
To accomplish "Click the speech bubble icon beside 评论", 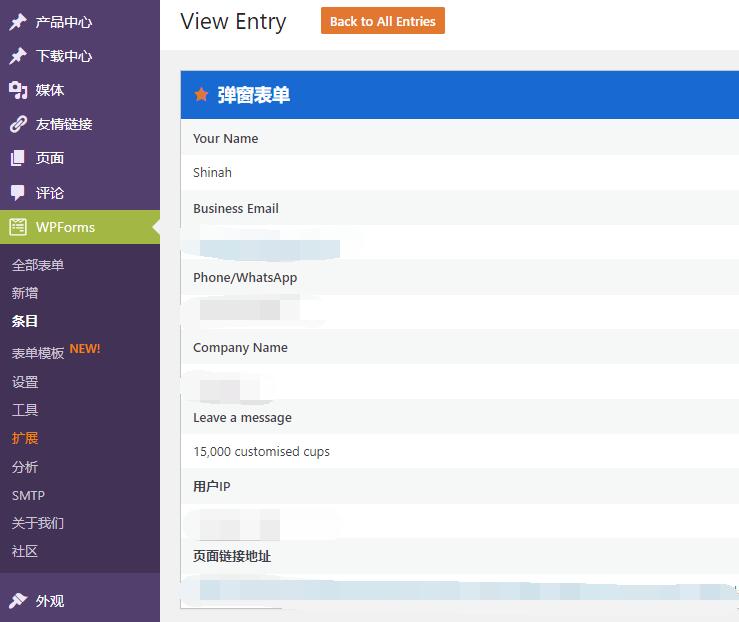I will pos(18,193).
